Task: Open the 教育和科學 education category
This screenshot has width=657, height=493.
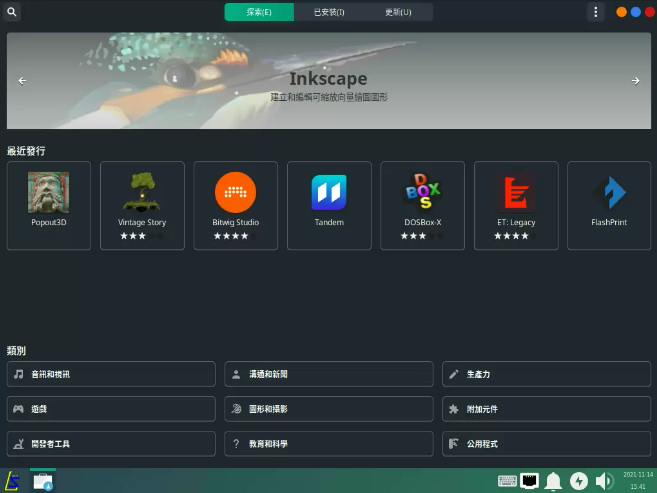Action: point(329,444)
